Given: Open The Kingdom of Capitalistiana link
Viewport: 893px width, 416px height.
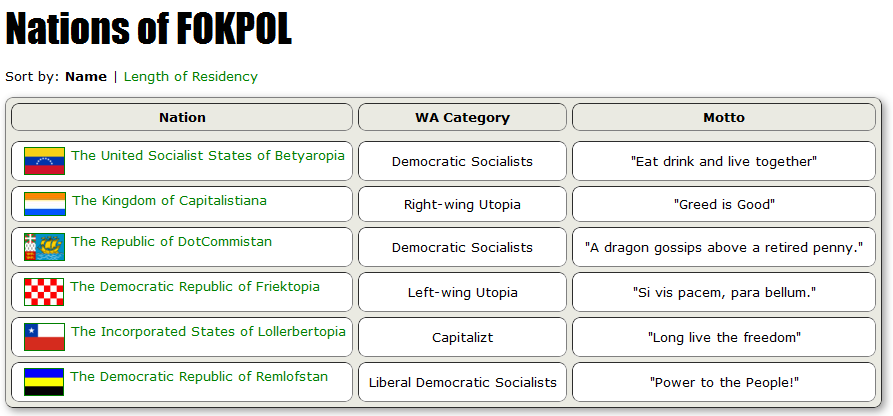Looking at the screenshot, I should point(169,201).
